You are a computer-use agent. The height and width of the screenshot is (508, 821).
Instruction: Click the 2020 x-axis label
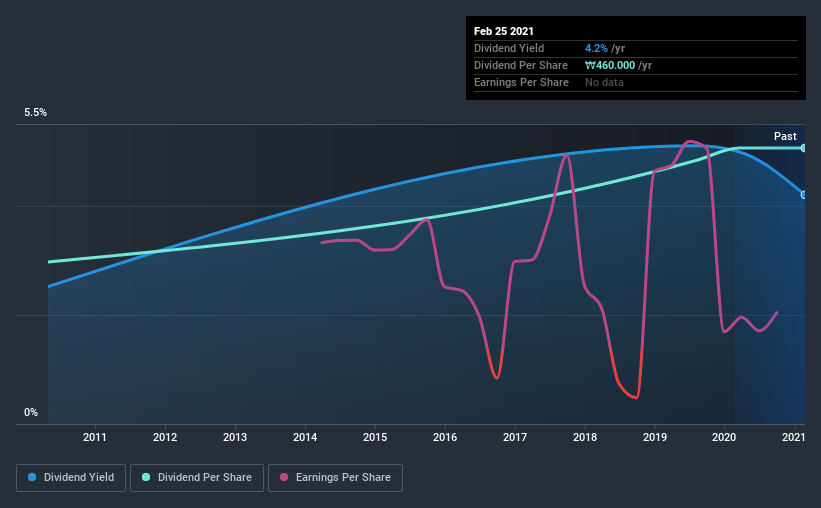pos(724,437)
